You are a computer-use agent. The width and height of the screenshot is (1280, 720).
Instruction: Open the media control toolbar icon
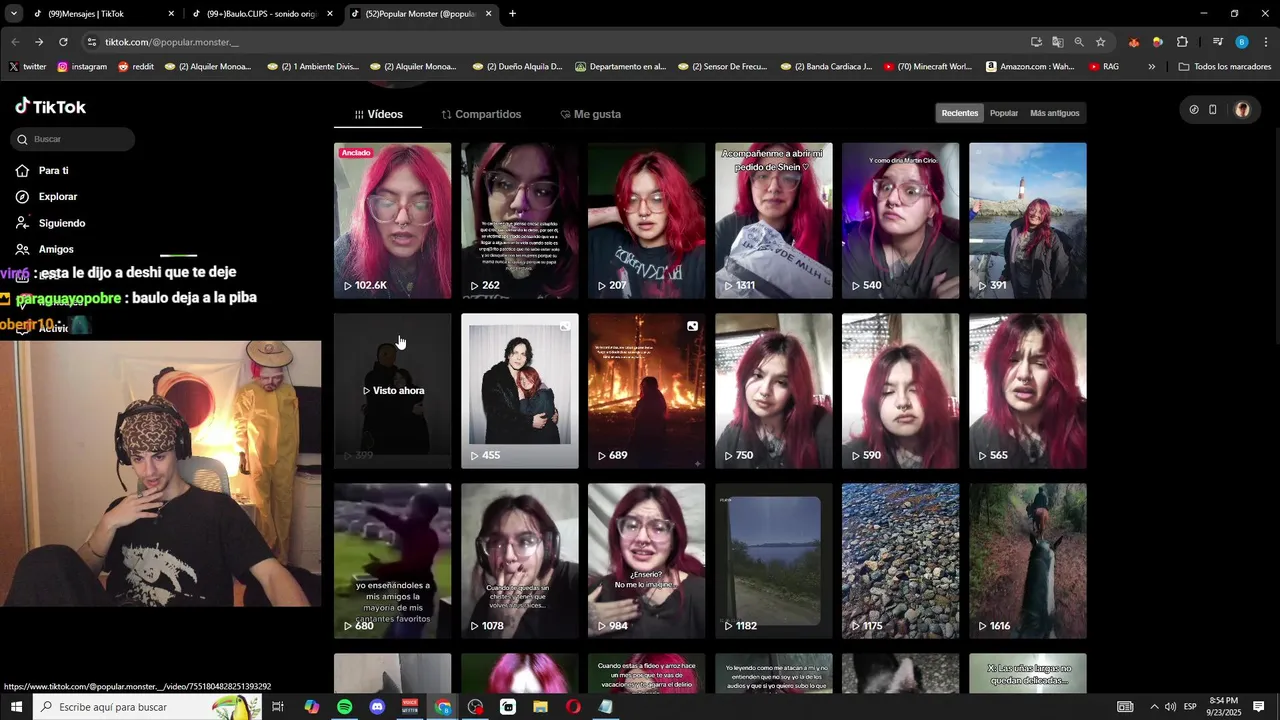1217,42
